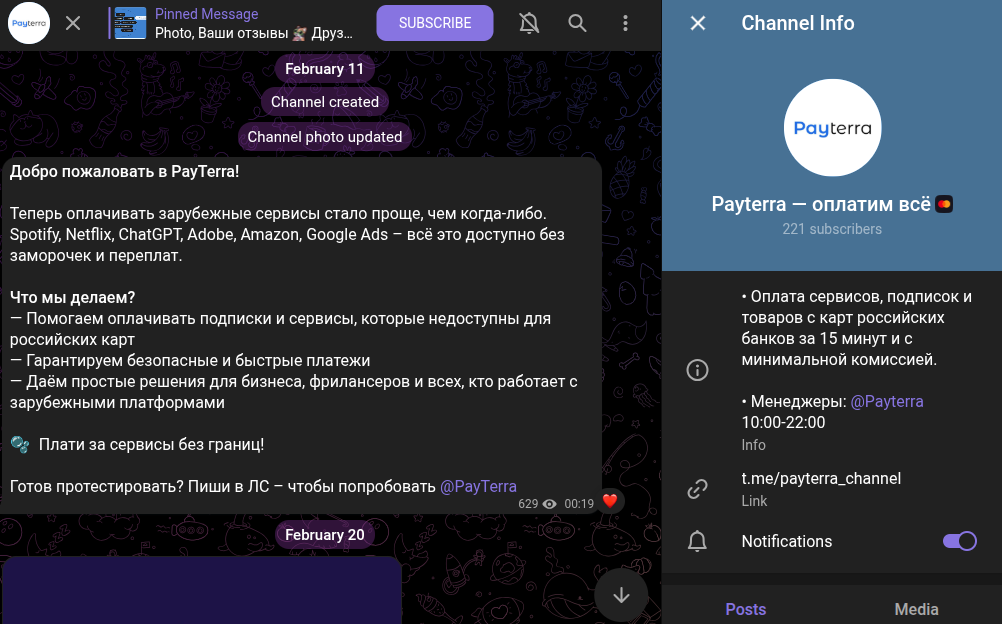Click the muted bell icon in chat header
This screenshot has height=624, width=1002.
click(x=529, y=22)
